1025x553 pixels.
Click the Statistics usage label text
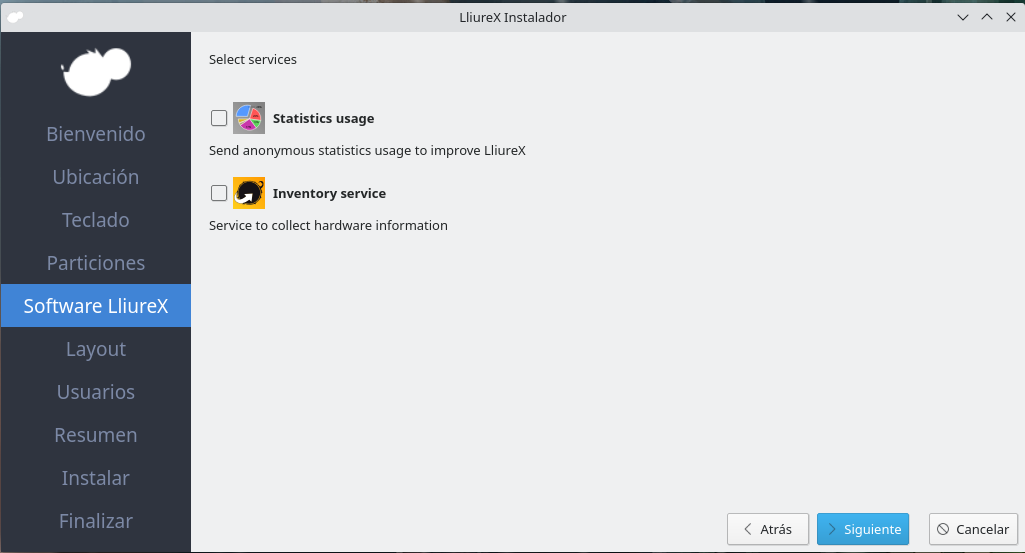point(323,118)
